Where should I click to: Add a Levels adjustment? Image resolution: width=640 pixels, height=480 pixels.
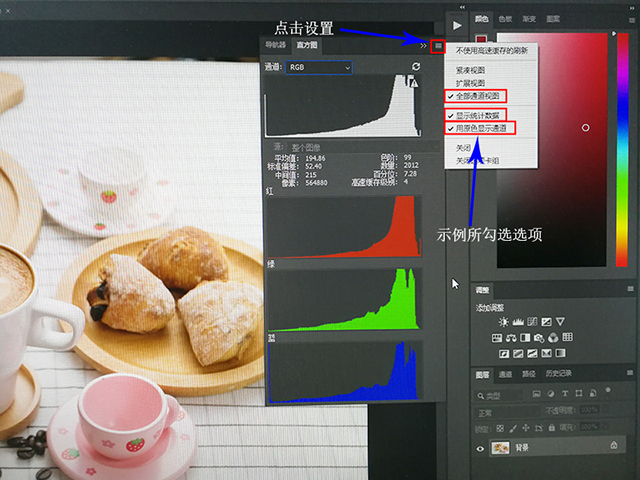517,321
